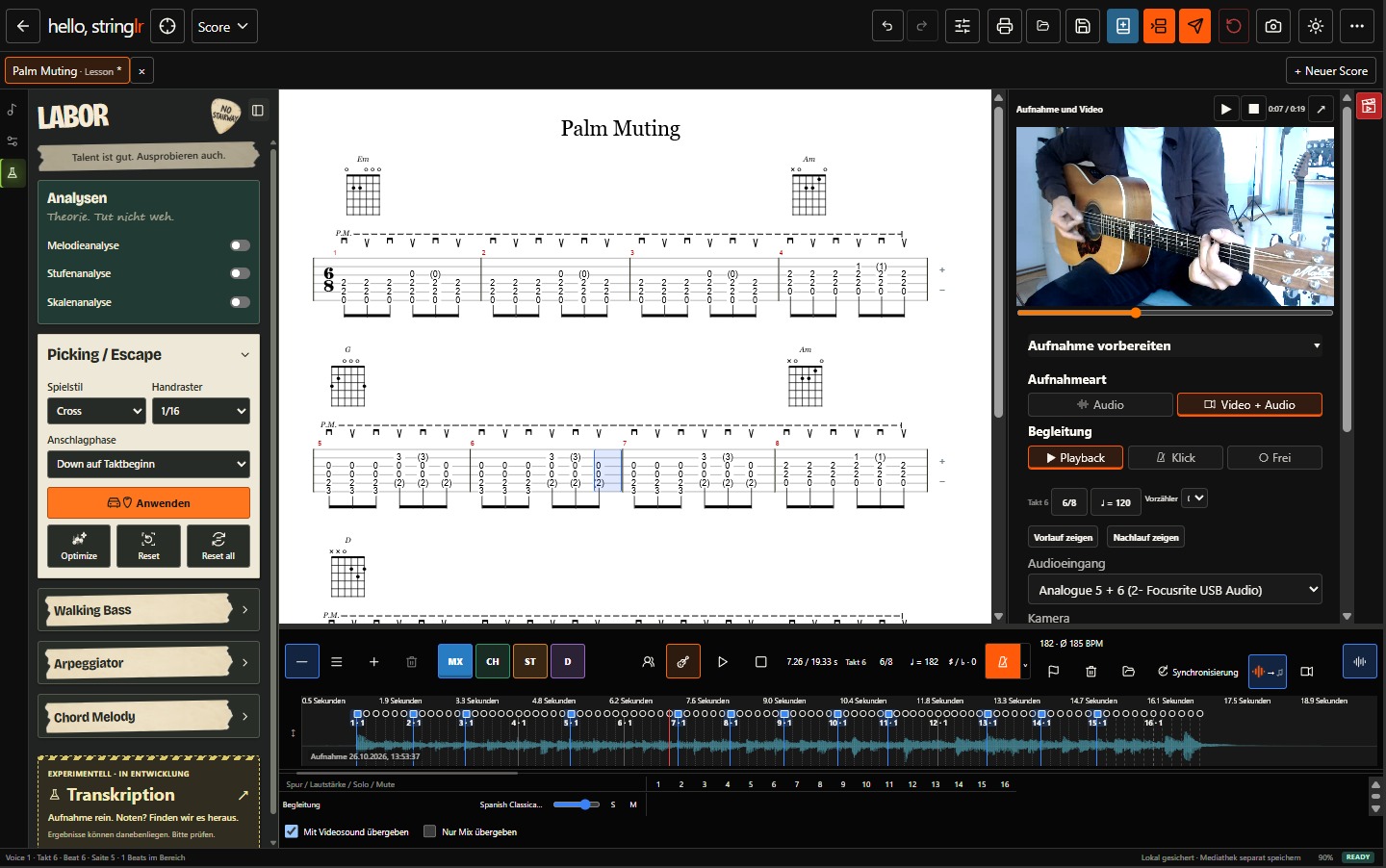Open the Anschlagphase dropdown
Viewport: 1386px width, 868px height.
(x=148, y=464)
